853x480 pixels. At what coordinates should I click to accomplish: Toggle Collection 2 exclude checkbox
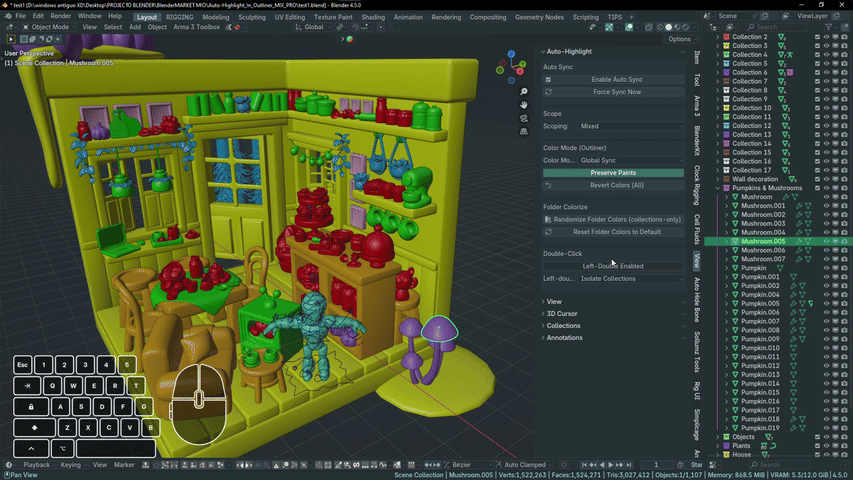click(817, 37)
